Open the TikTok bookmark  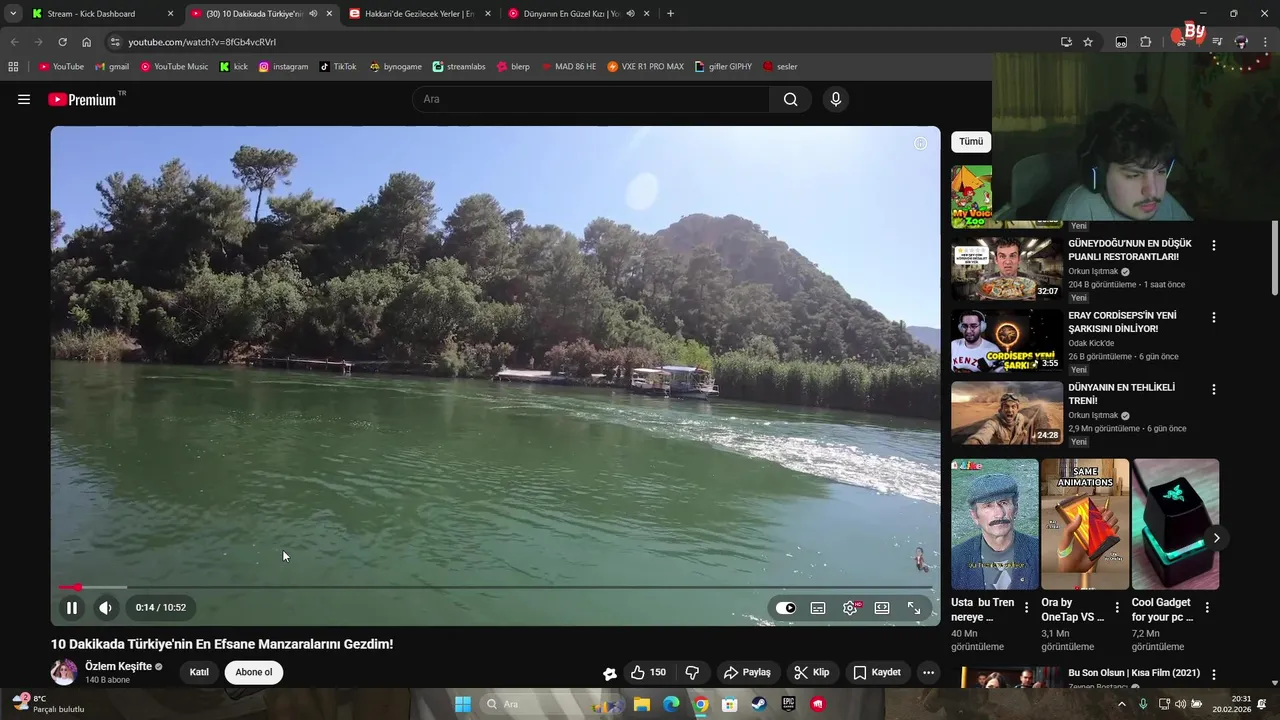click(338, 67)
